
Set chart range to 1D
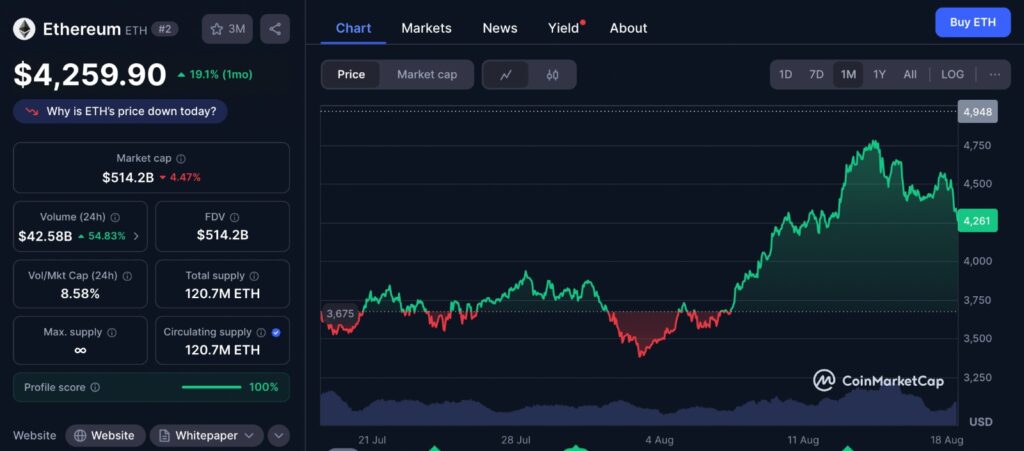[786, 74]
